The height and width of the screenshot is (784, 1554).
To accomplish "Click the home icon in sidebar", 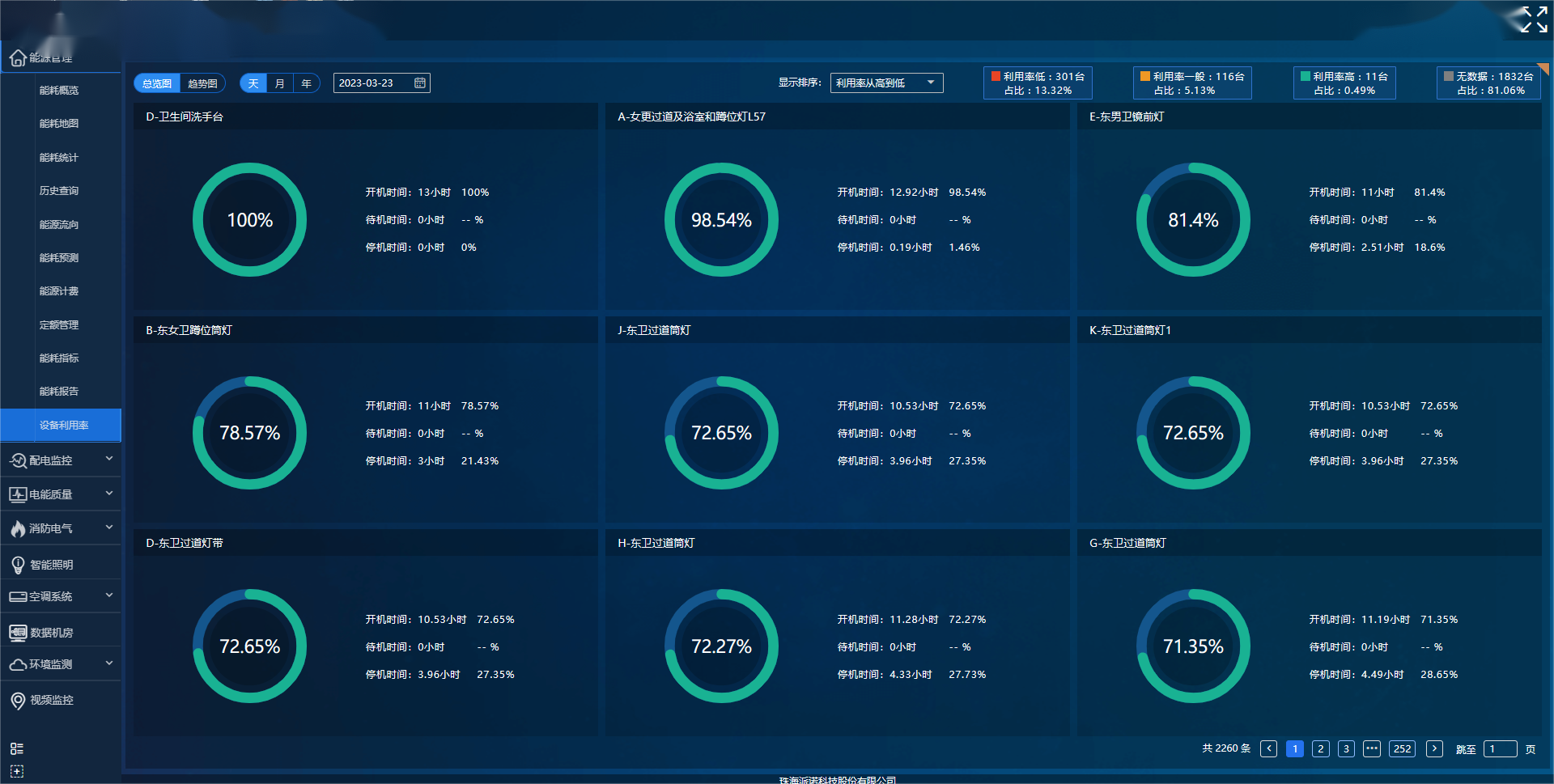I will [17, 58].
